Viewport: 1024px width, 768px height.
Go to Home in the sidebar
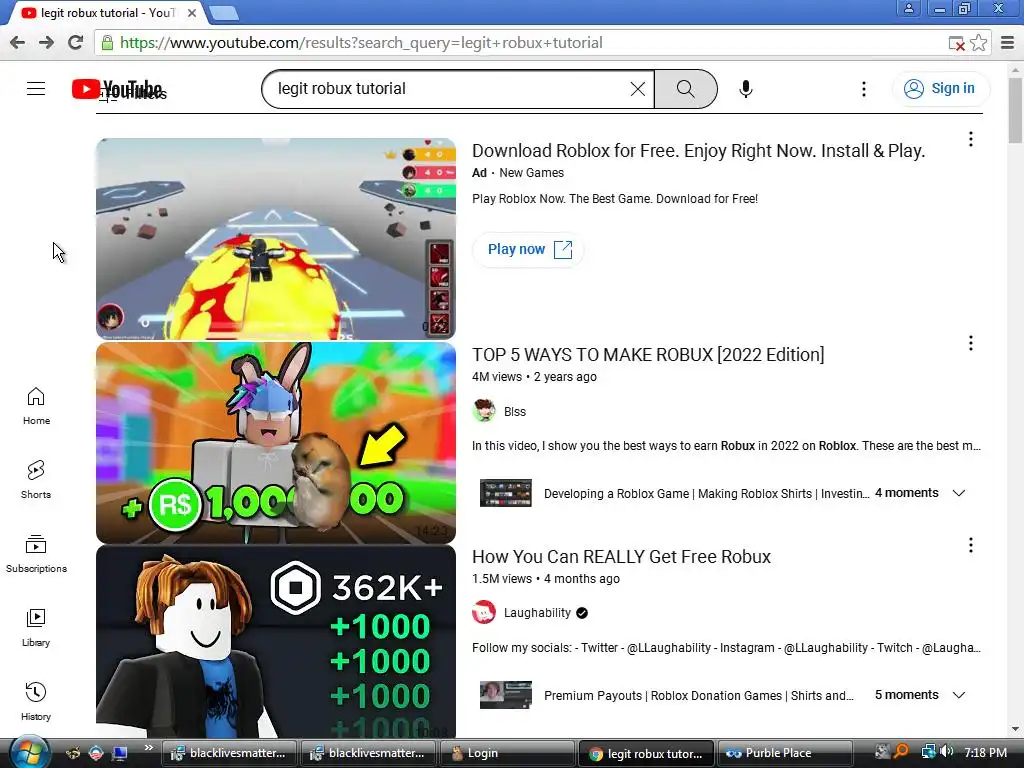point(36,406)
